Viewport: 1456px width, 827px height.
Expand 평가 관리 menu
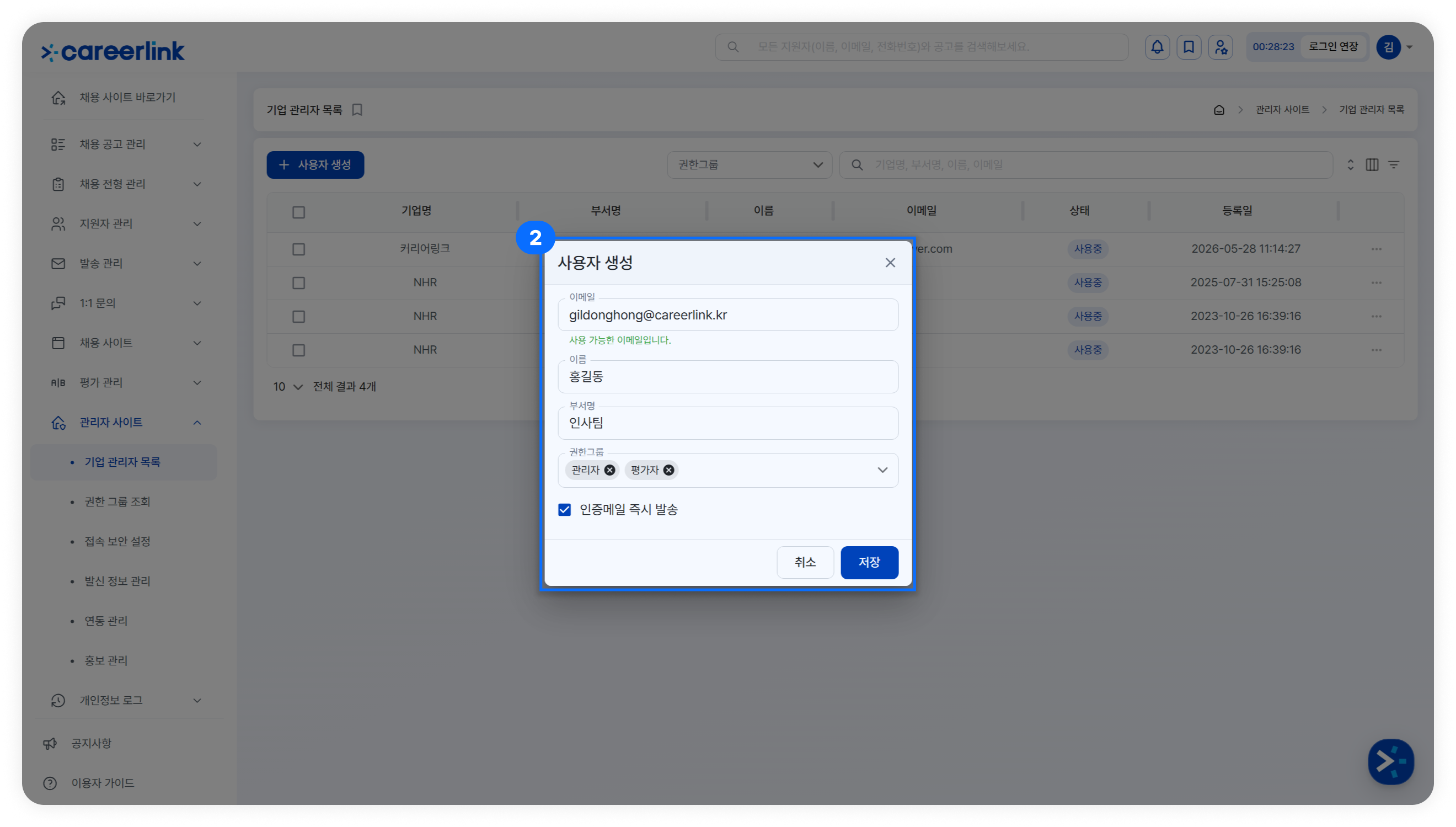[x=125, y=383]
